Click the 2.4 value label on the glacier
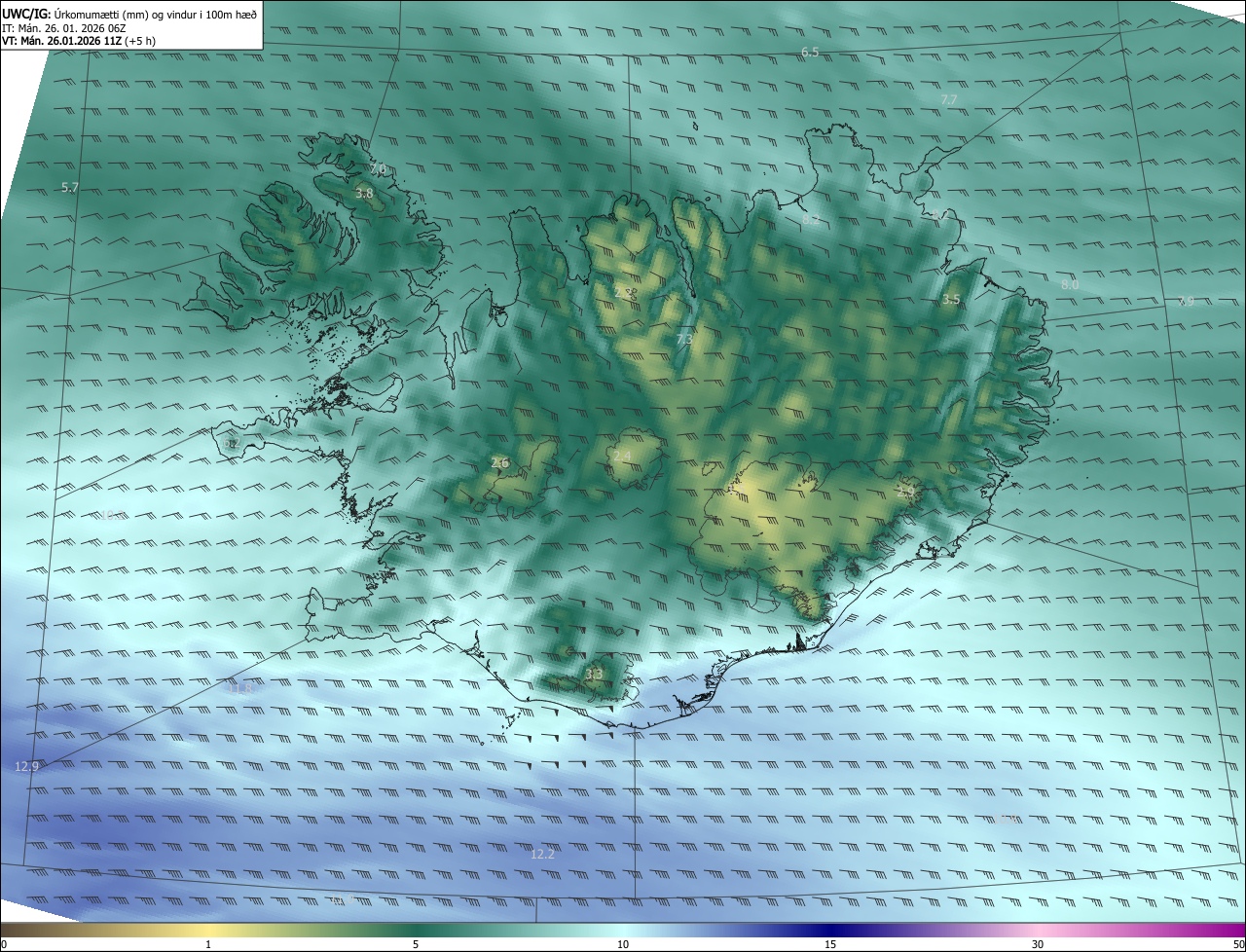 click(x=622, y=456)
